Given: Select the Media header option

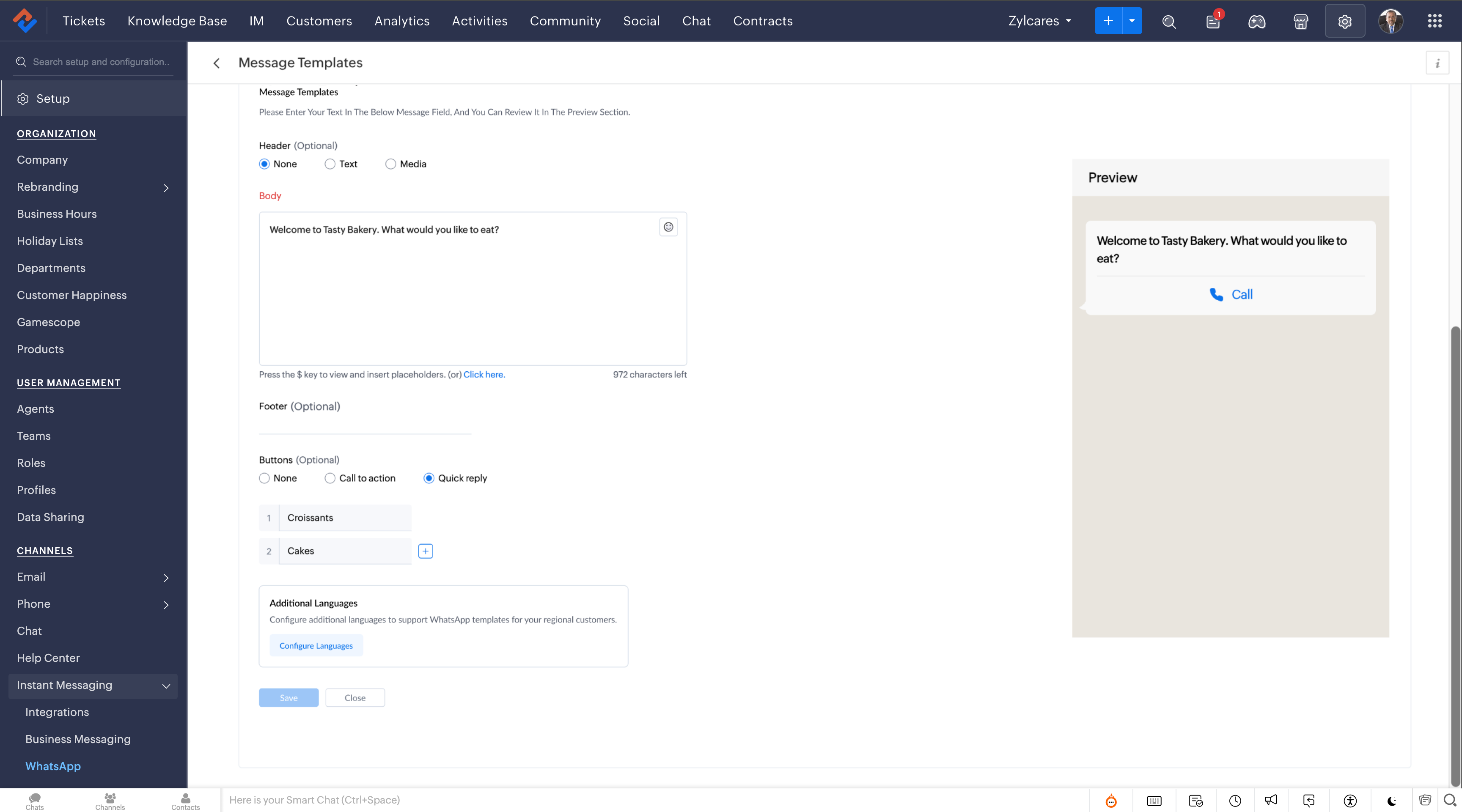Looking at the screenshot, I should (390, 164).
